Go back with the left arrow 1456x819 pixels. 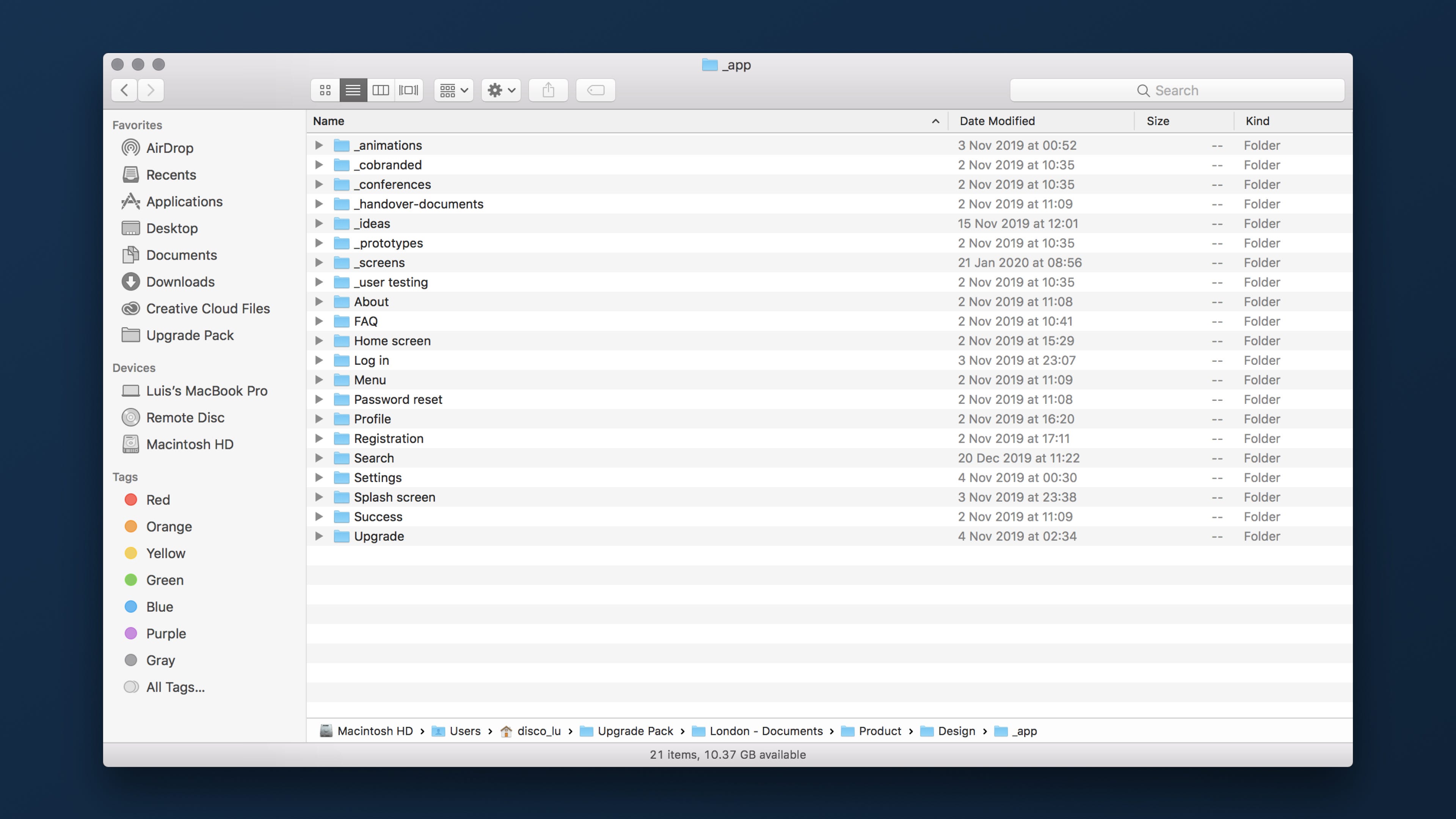(x=124, y=91)
